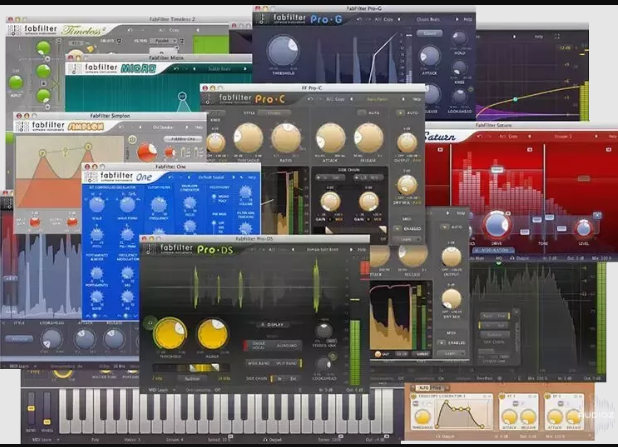Adjust the Pro-C Ratio knob
The height and width of the screenshot is (447, 618).
(x=286, y=138)
